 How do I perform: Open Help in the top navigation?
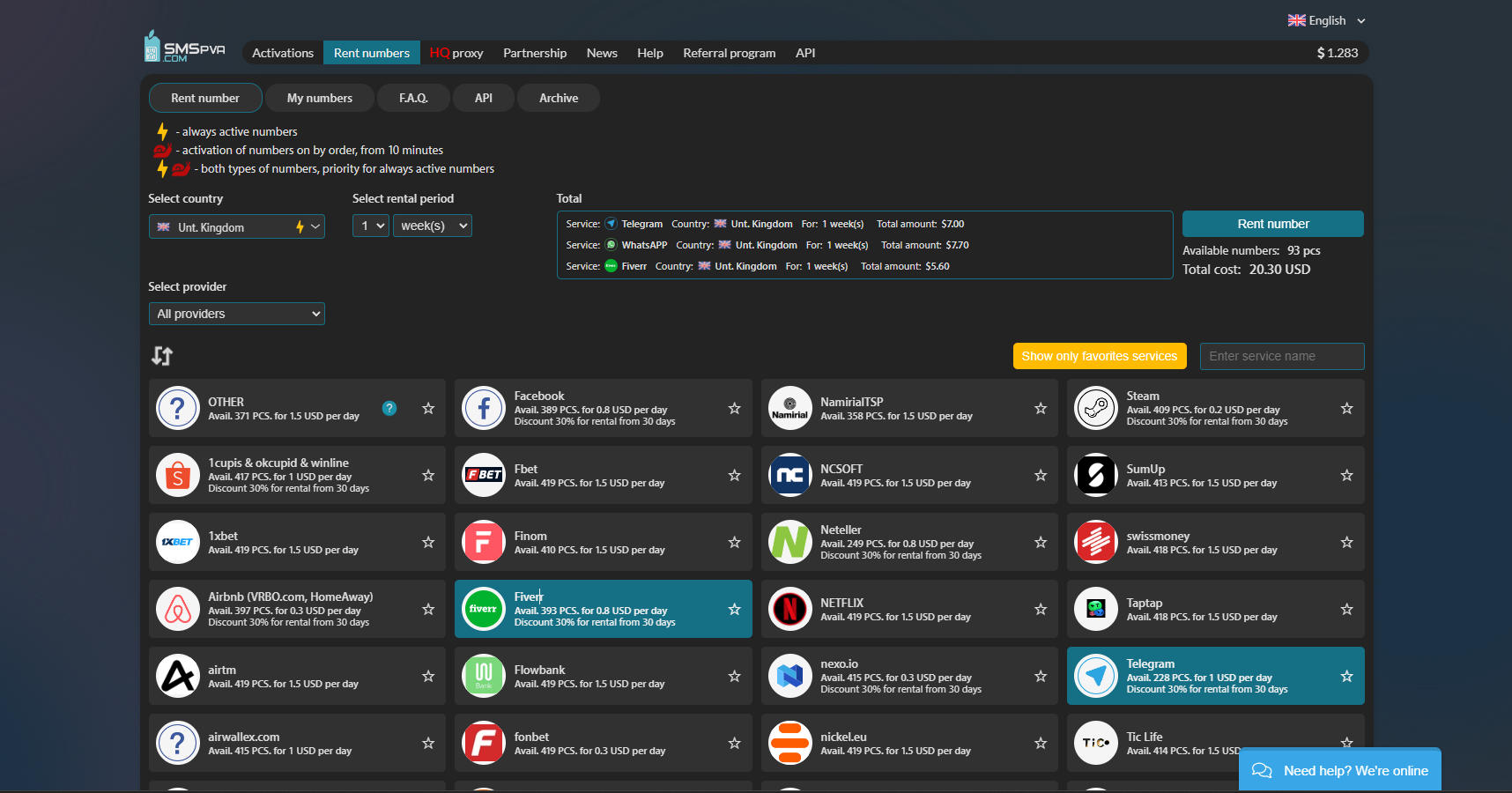(x=650, y=53)
